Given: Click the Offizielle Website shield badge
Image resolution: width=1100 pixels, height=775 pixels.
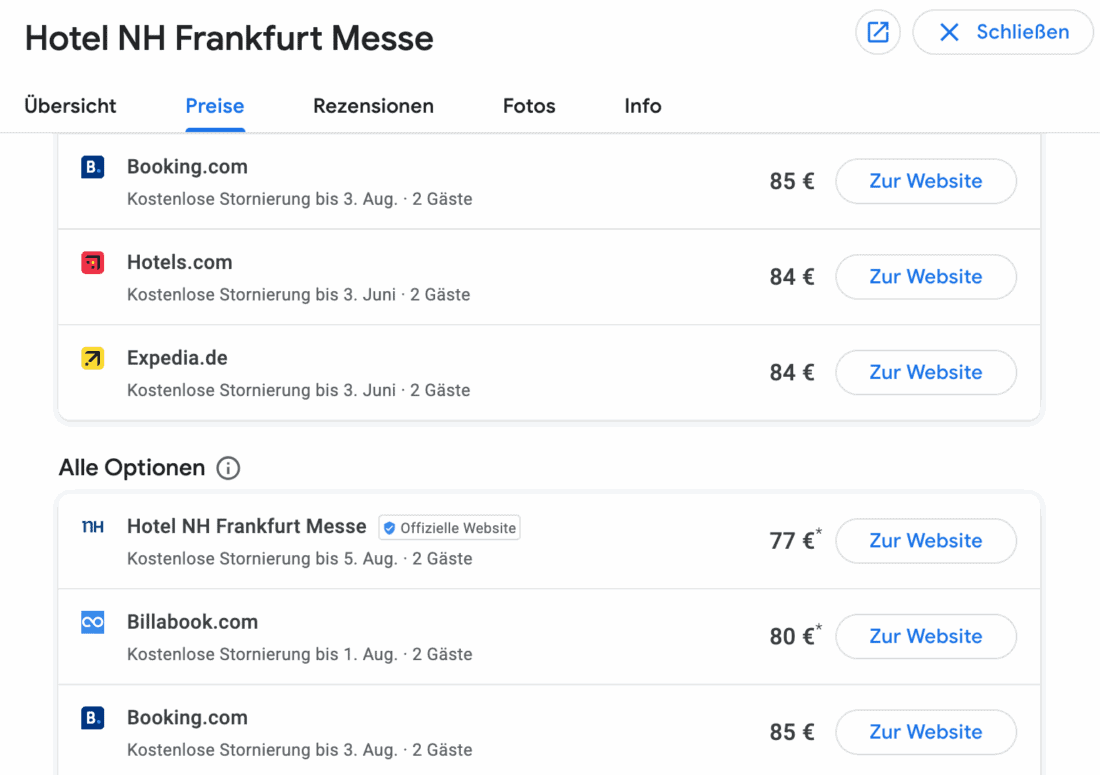Looking at the screenshot, I should pyautogui.click(x=449, y=528).
